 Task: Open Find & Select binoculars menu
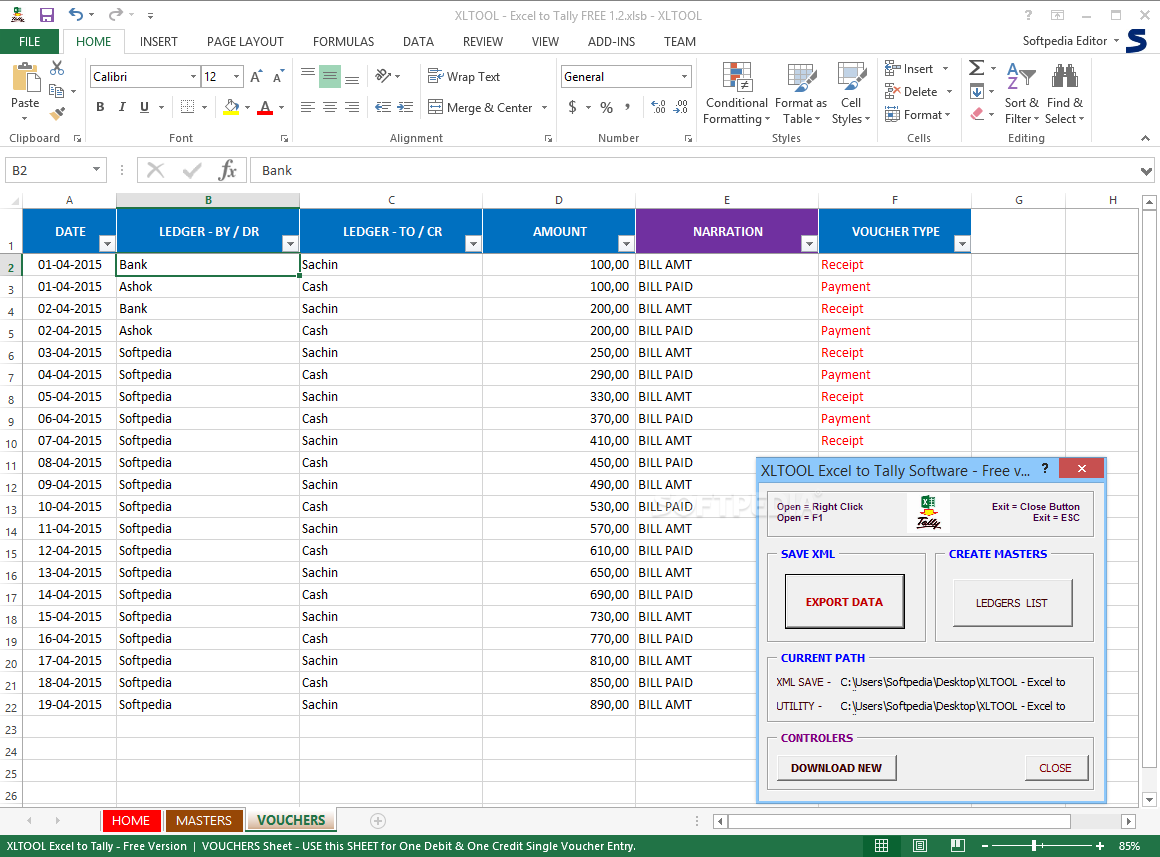[1065, 94]
